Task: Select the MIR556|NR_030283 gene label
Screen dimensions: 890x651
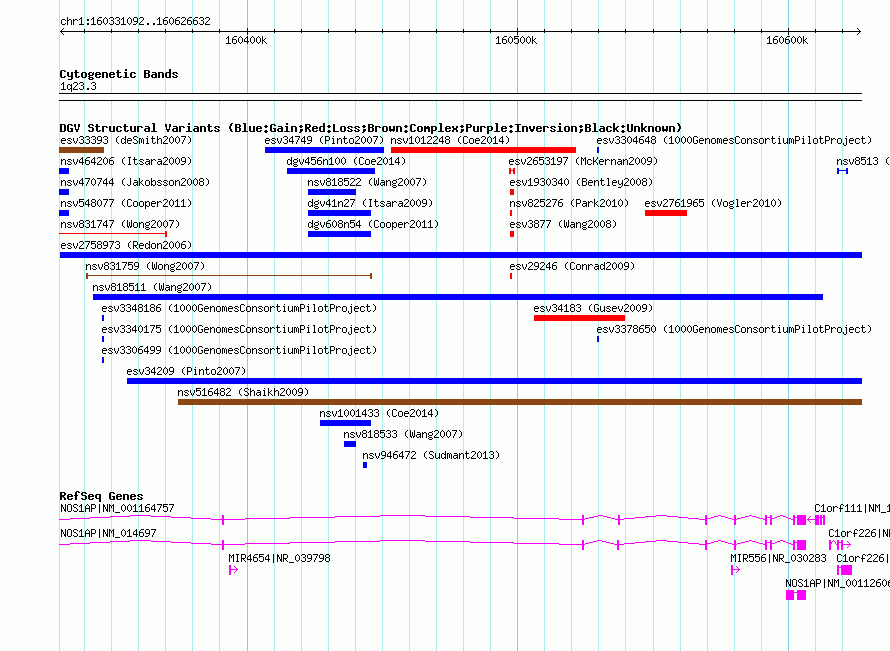Action: [x=778, y=558]
